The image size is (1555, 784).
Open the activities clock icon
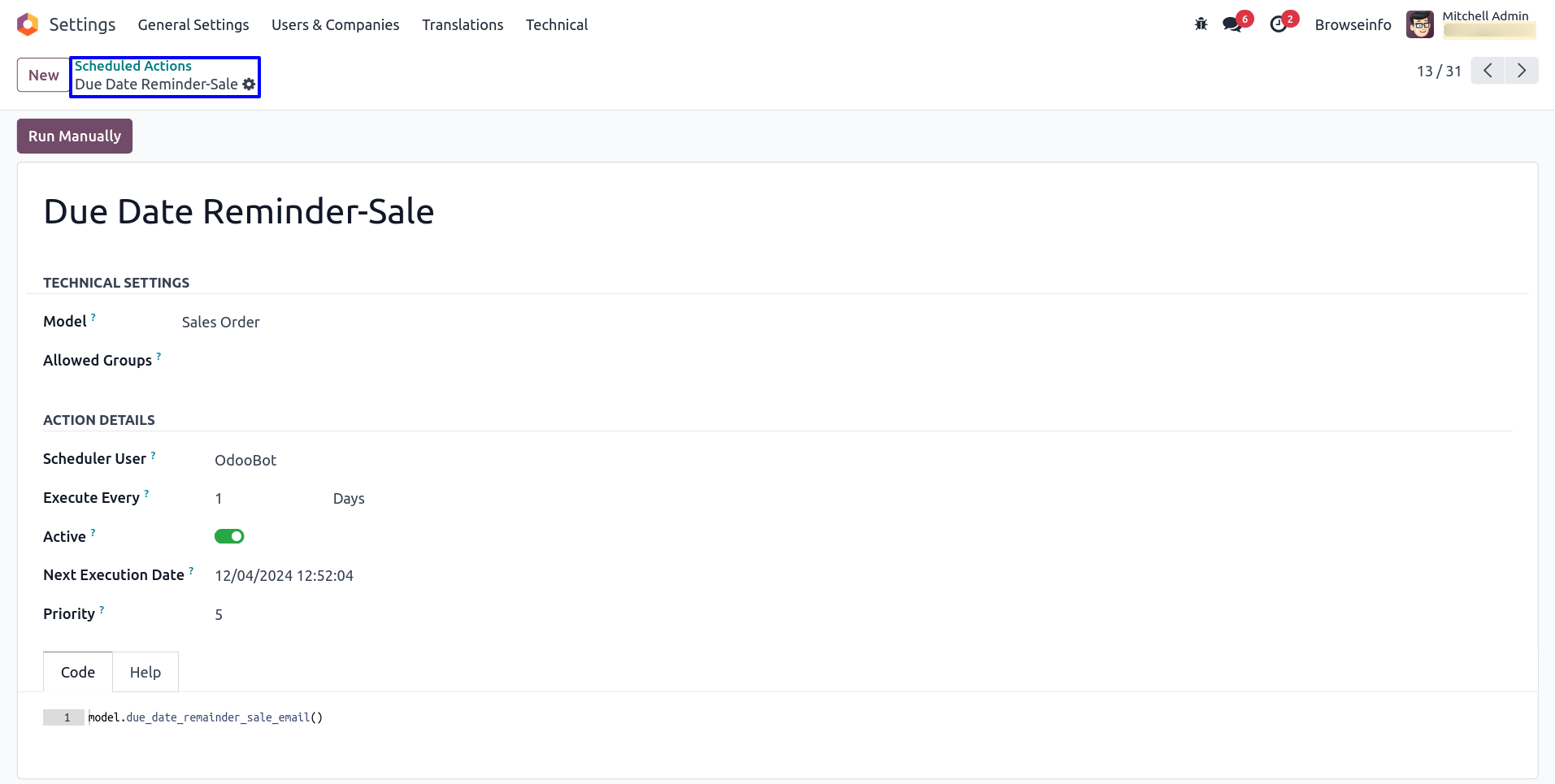tap(1279, 24)
